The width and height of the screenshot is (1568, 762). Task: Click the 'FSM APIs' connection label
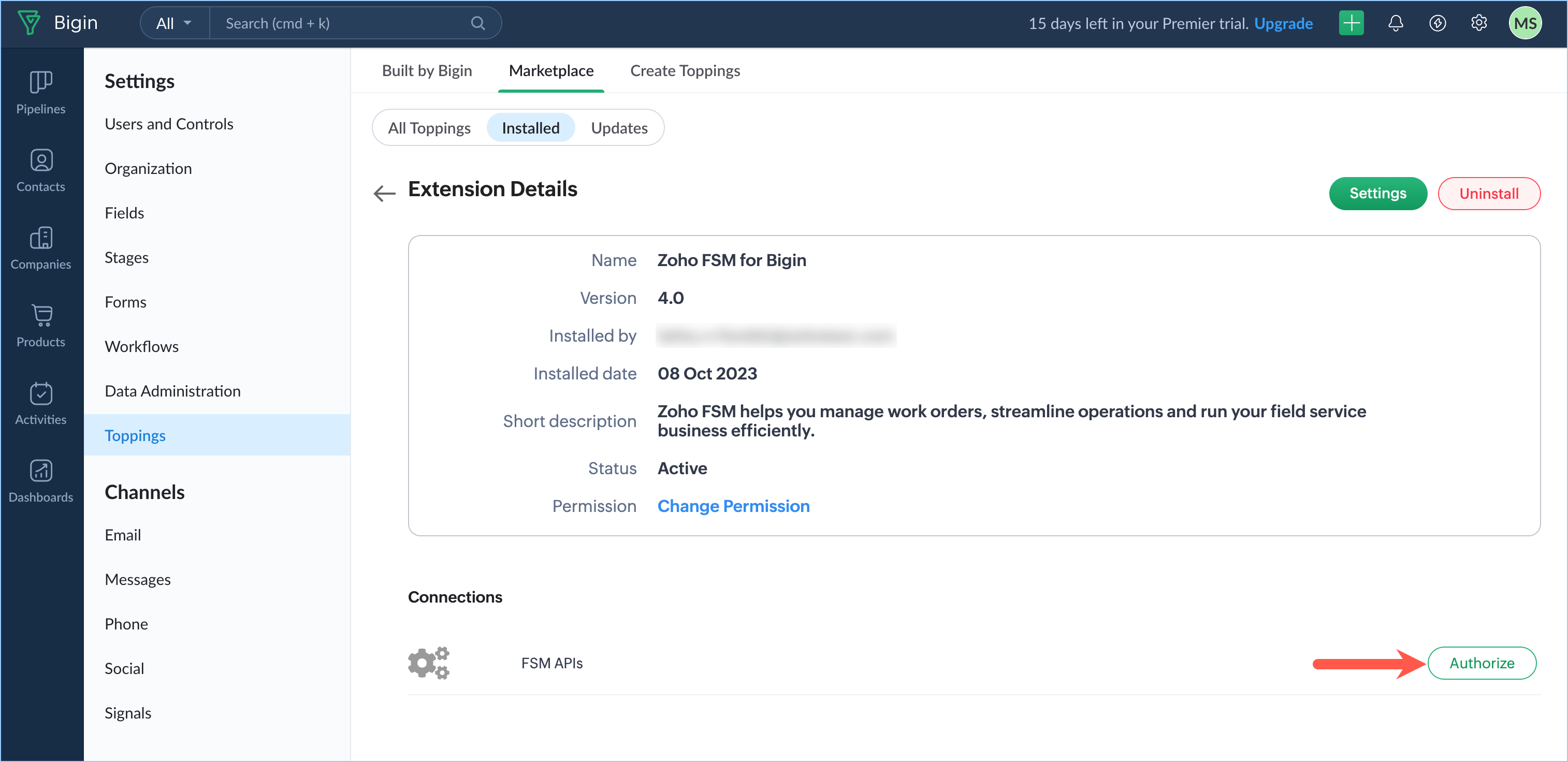point(552,663)
